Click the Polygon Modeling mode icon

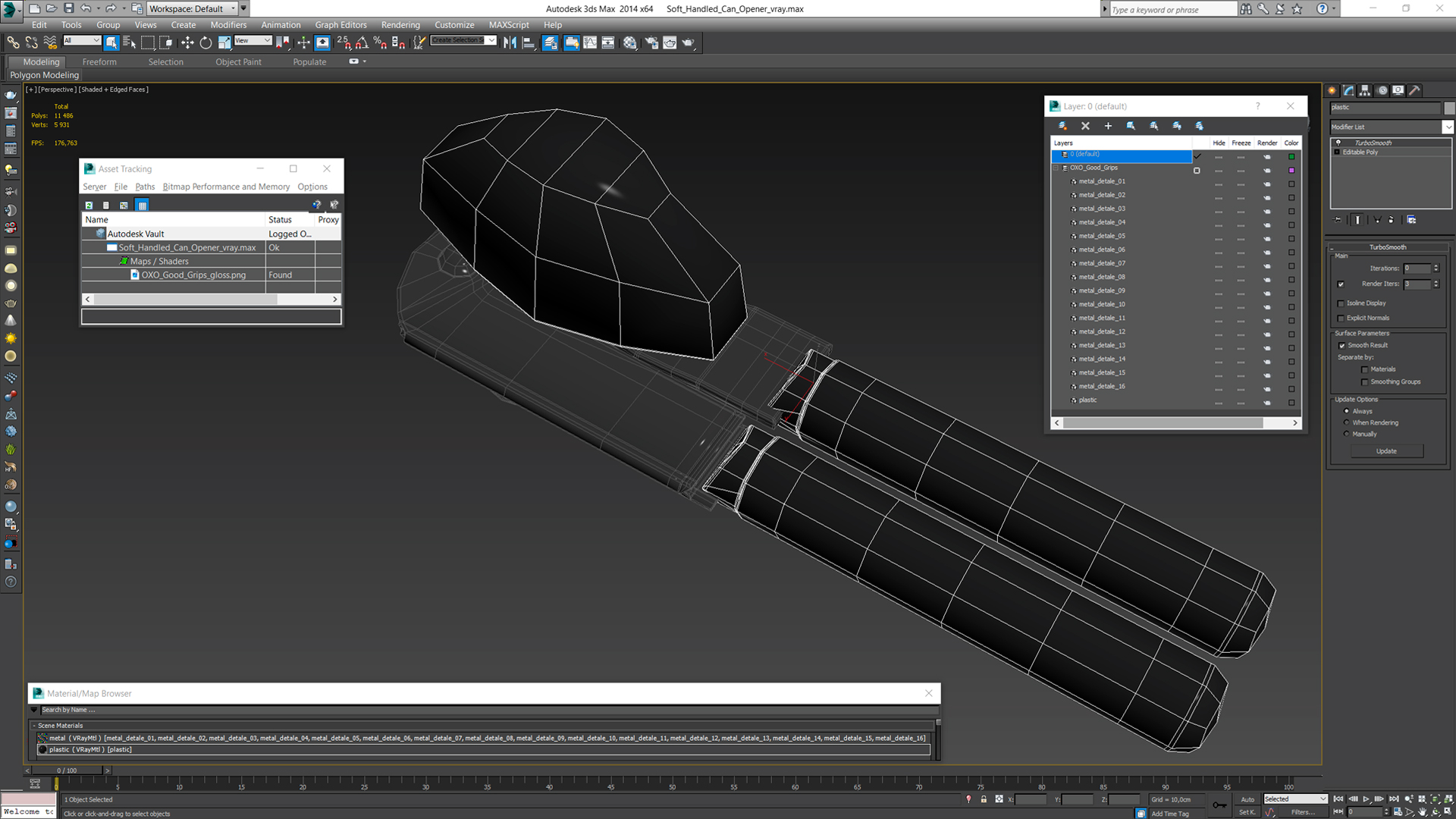tap(44, 75)
